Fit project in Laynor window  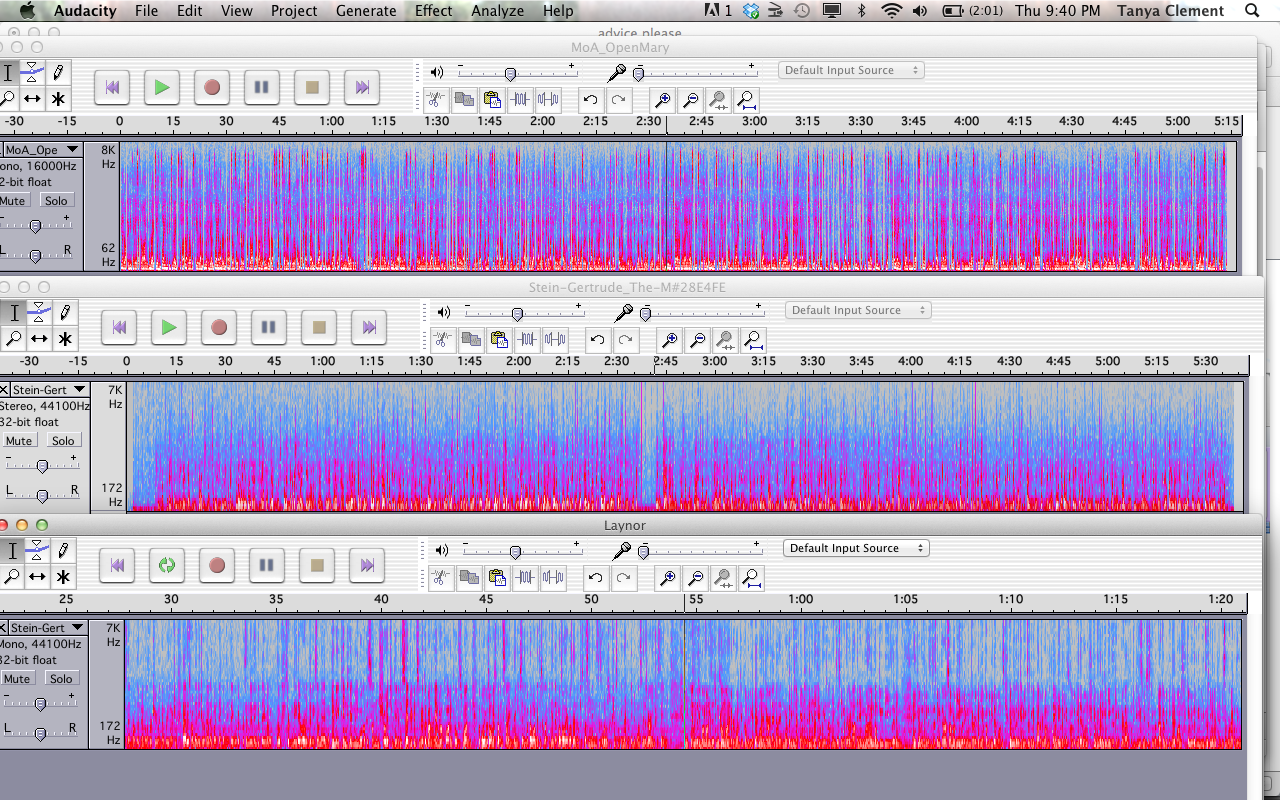[752, 577]
